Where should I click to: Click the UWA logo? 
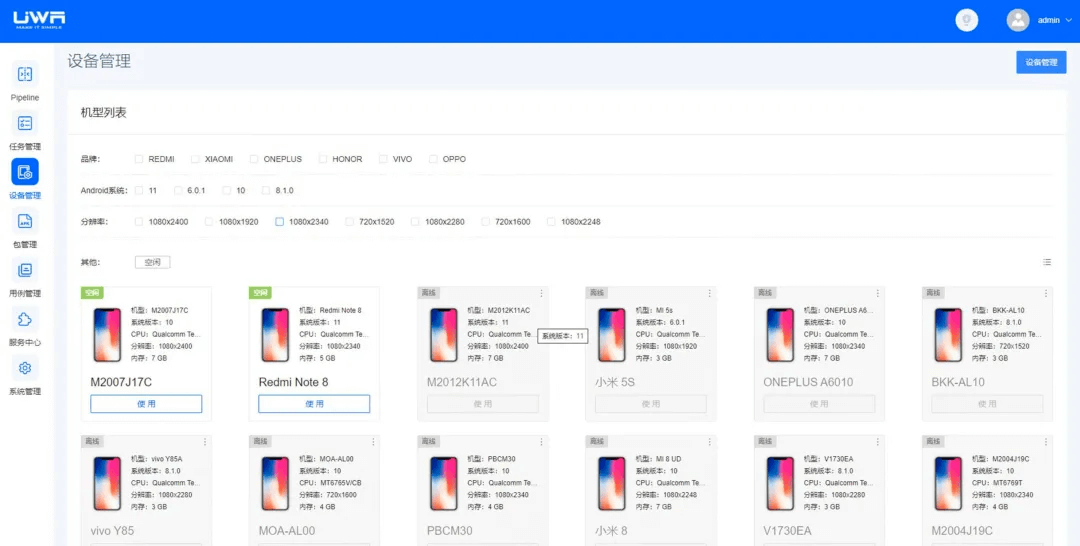(x=39, y=20)
